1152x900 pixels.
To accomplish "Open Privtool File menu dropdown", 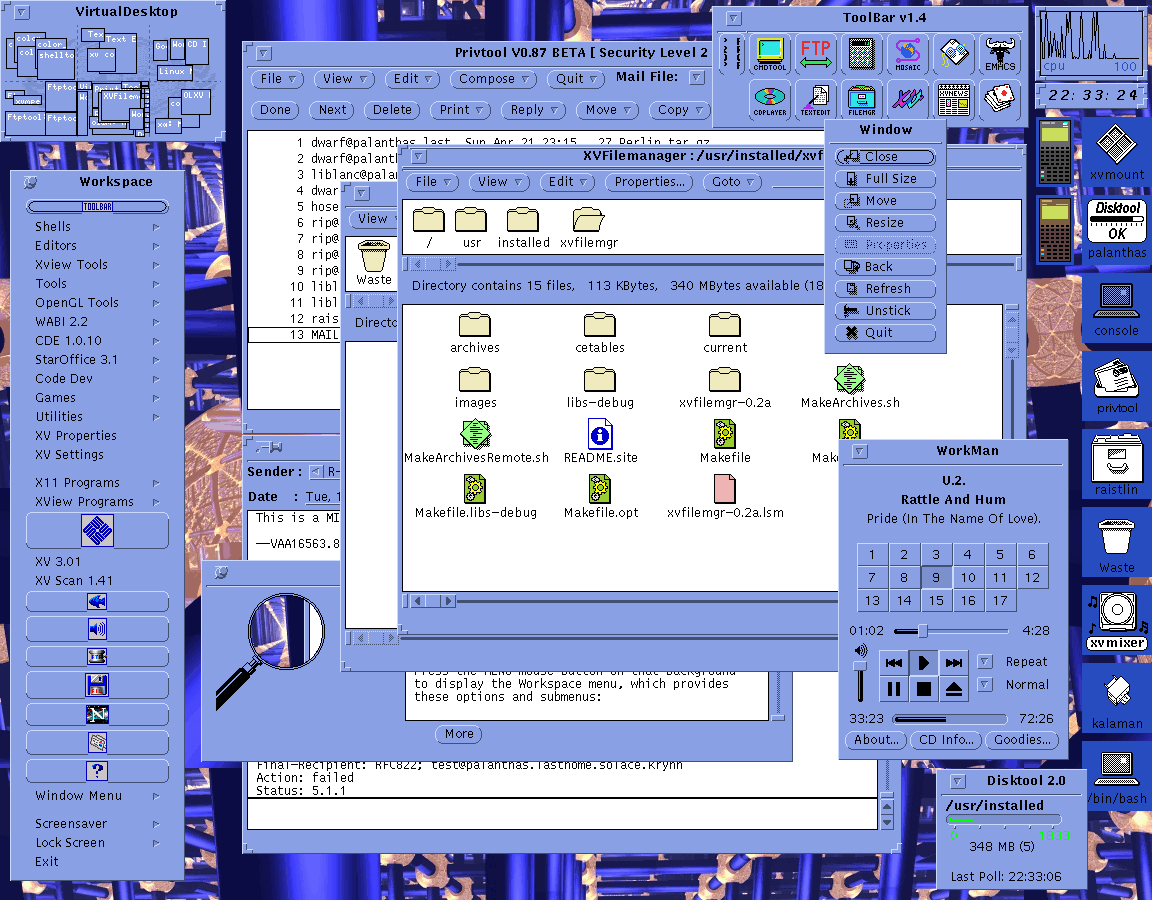I will pyautogui.click(x=277, y=79).
